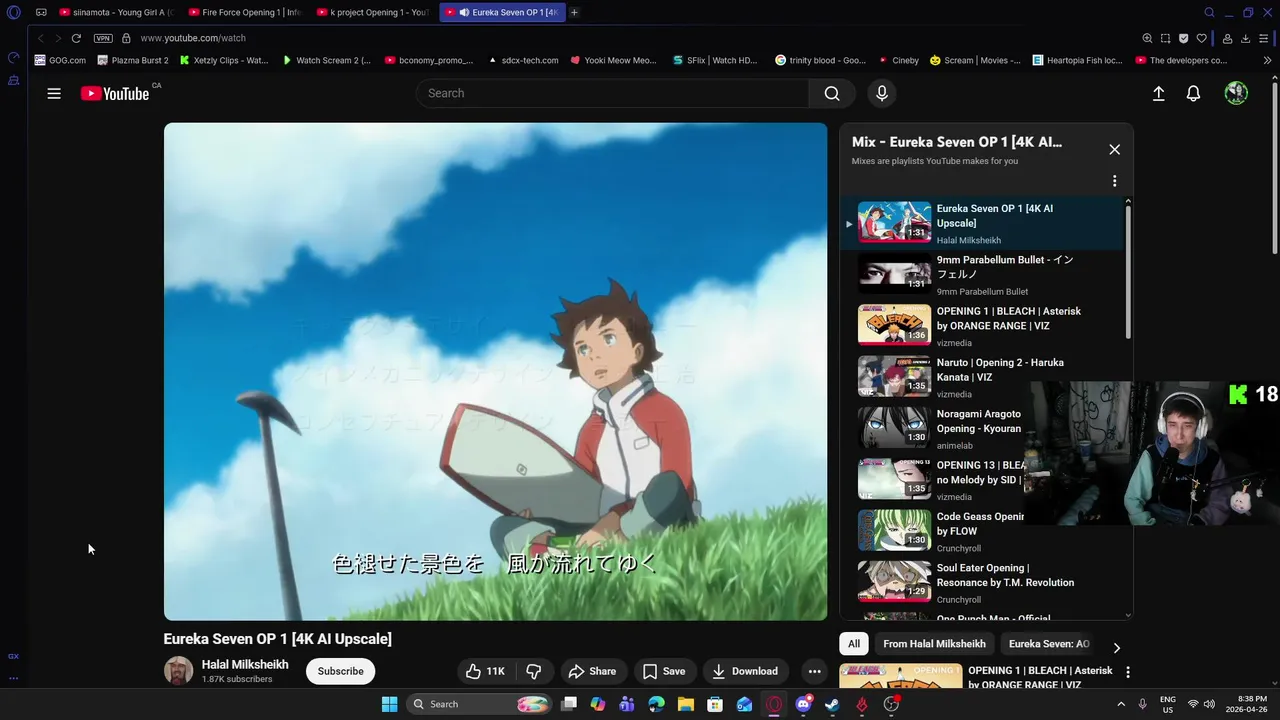The width and height of the screenshot is (1280, 720).
Task: Open options for recommended BLEACH video
Action: click(x=1127, y=672)
